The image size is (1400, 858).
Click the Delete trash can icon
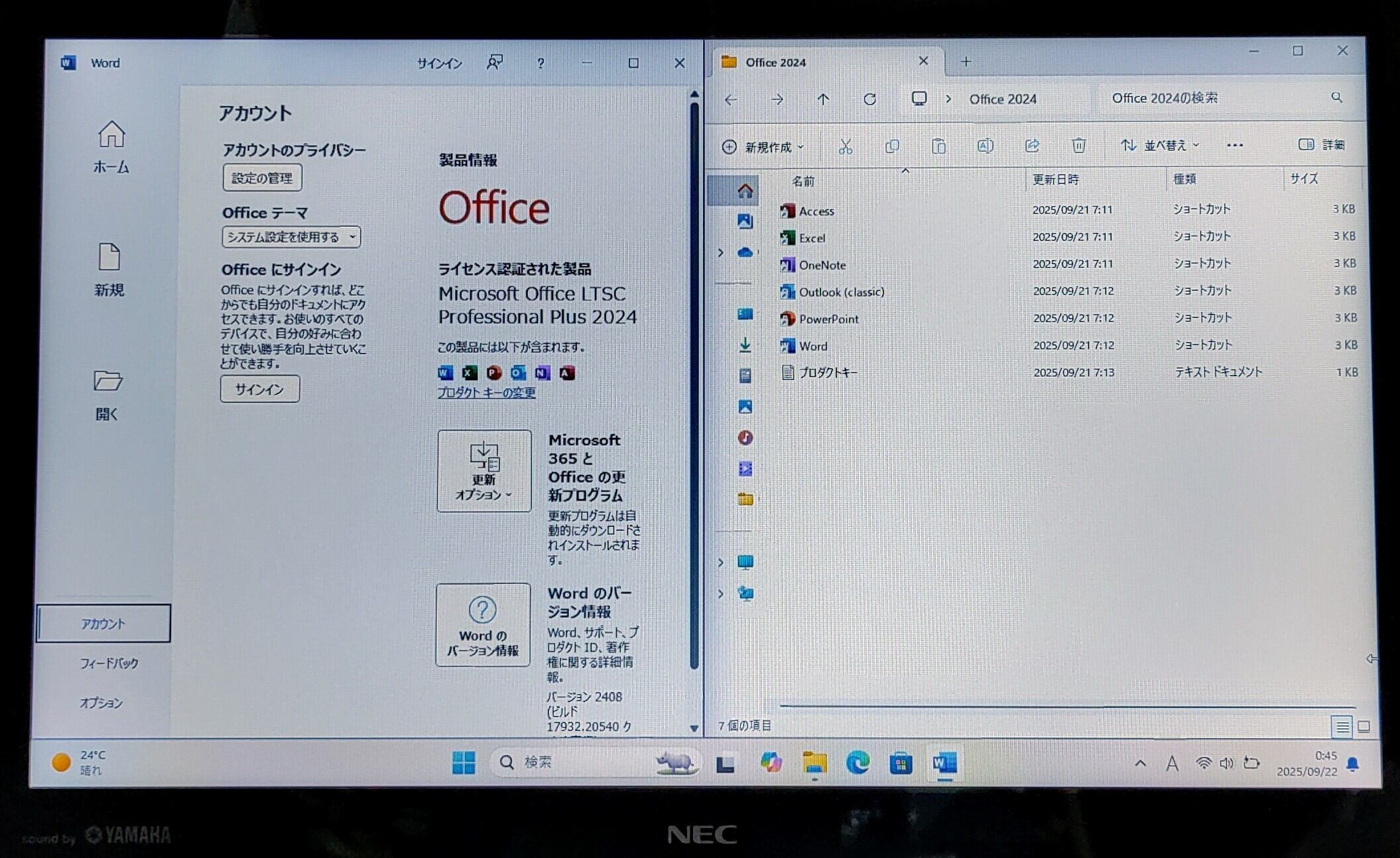point(1078,145)
